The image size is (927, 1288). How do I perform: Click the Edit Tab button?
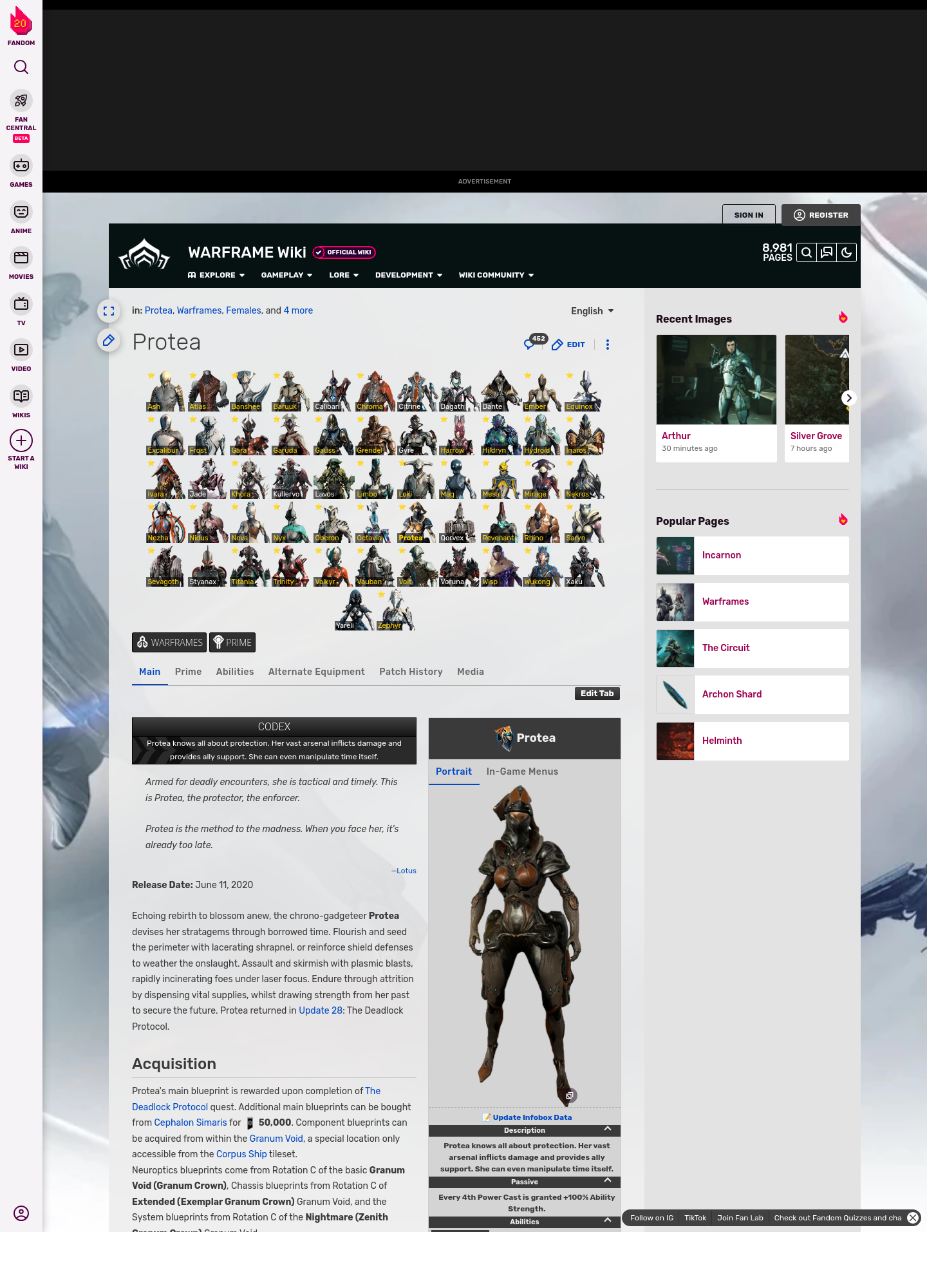[597, 694]
